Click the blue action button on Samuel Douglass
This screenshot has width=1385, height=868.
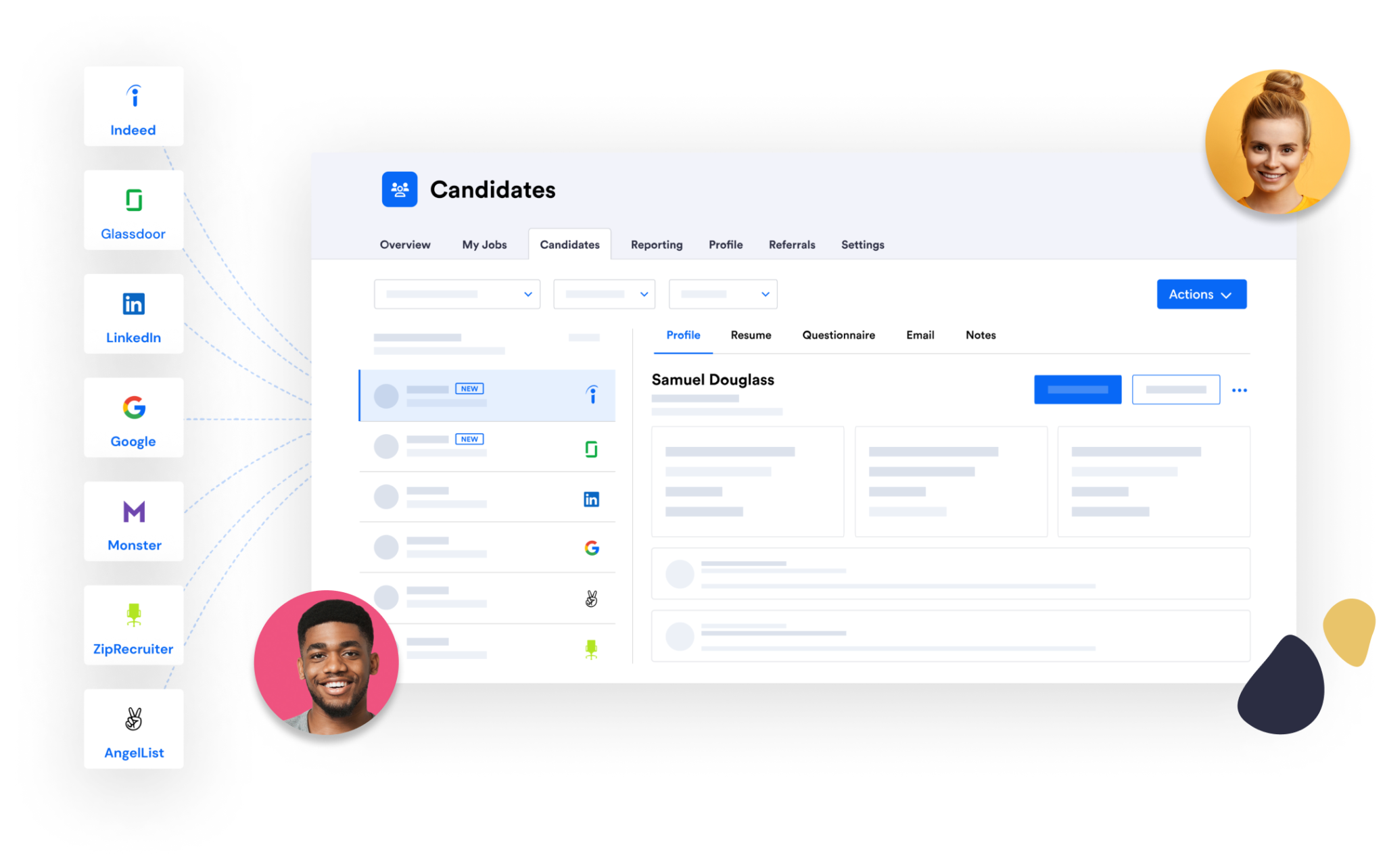[x=1078, y=390]
